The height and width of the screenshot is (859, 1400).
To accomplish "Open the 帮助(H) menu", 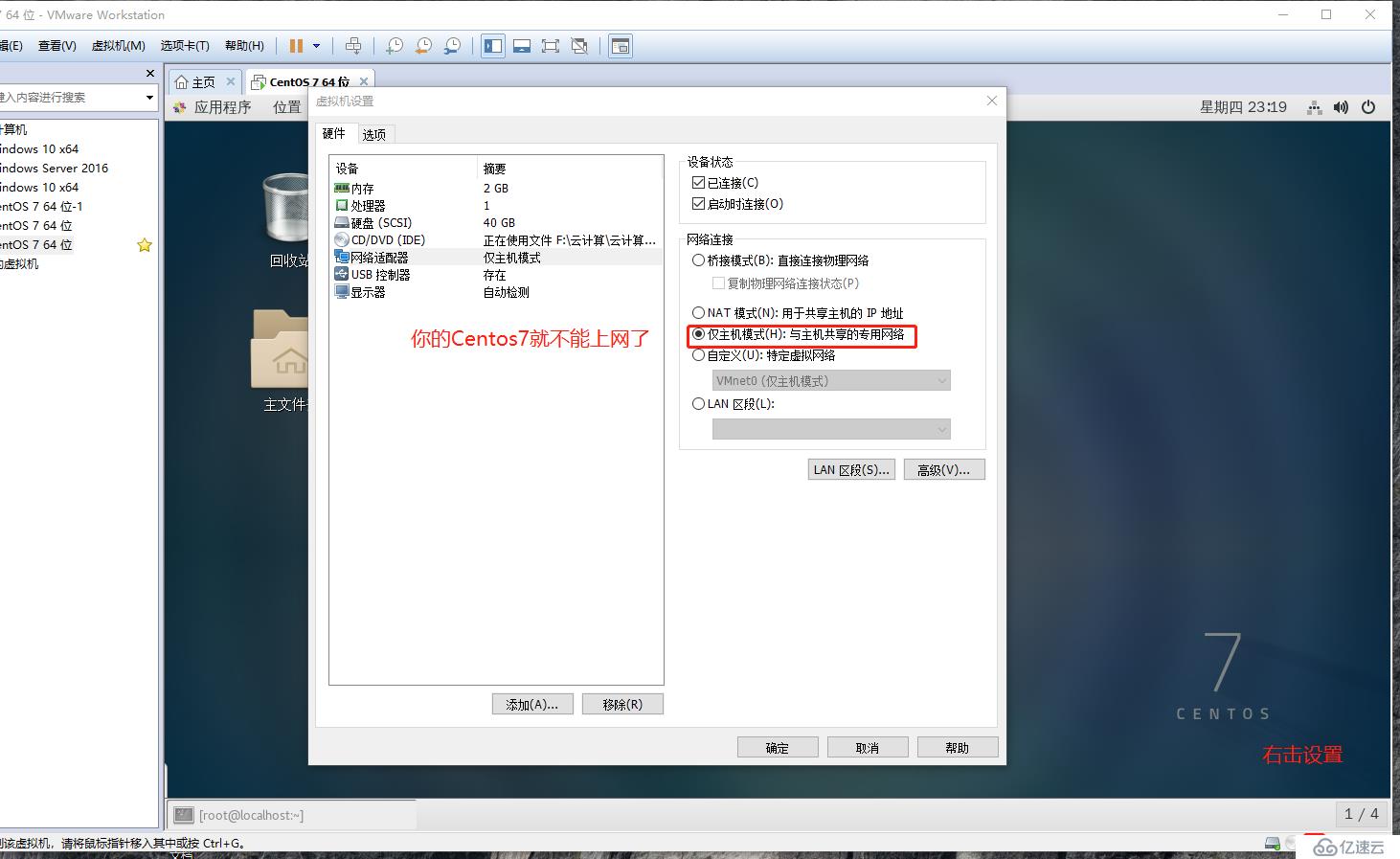I will (x=244, y=46).
